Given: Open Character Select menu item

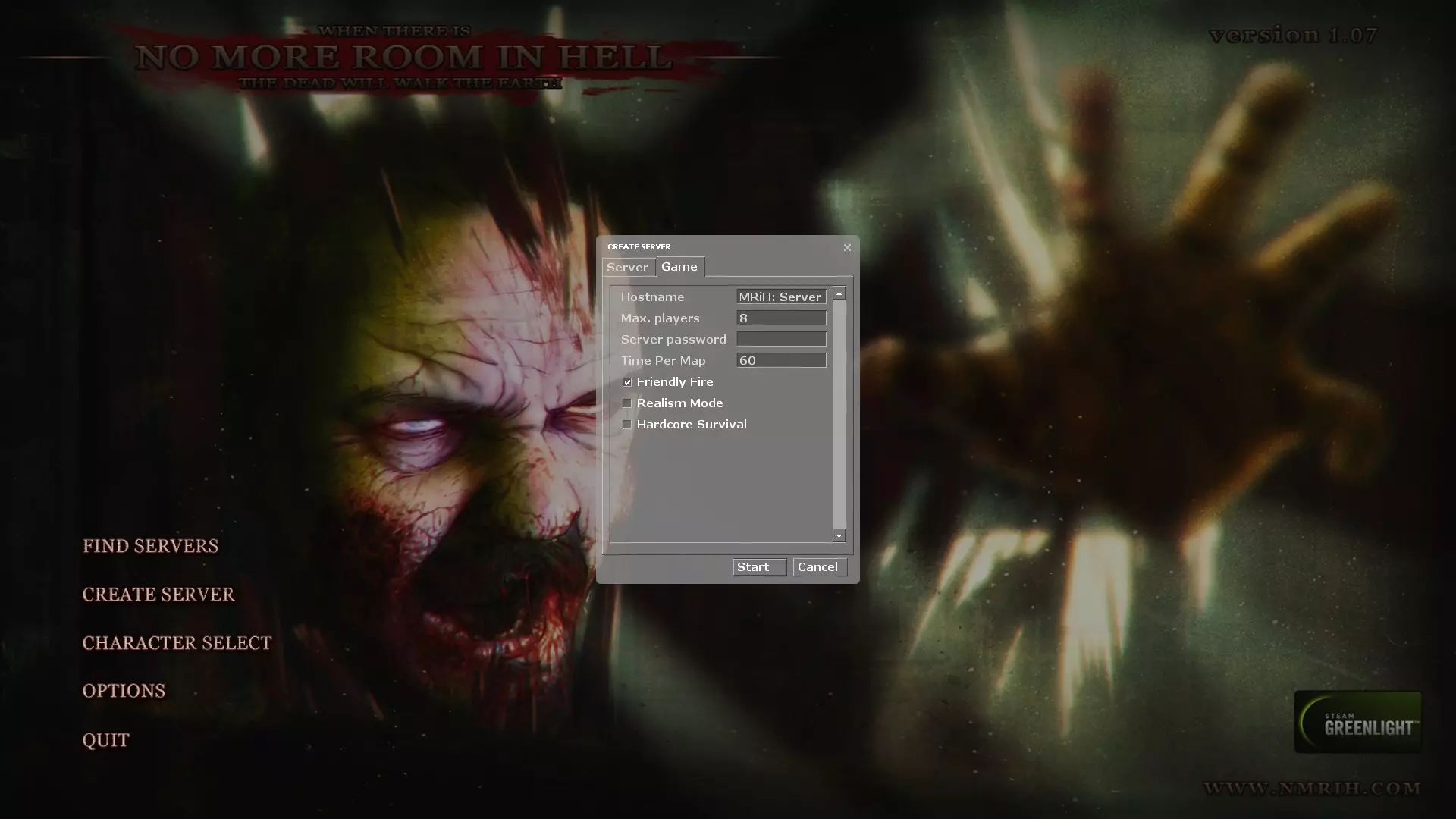Looking at the screenshot, I should 177,643.
